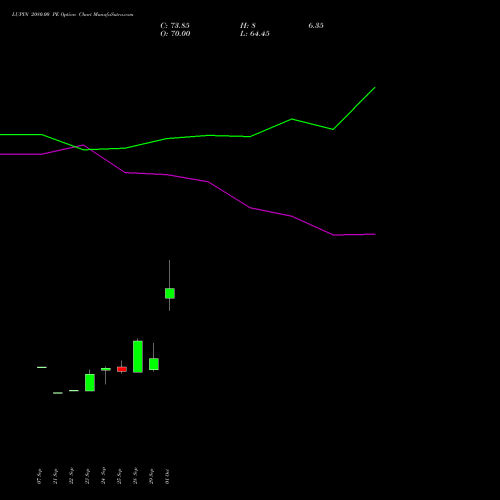Click the '29 Sep' date axis label
500x500 pixels.
(151, 476)
